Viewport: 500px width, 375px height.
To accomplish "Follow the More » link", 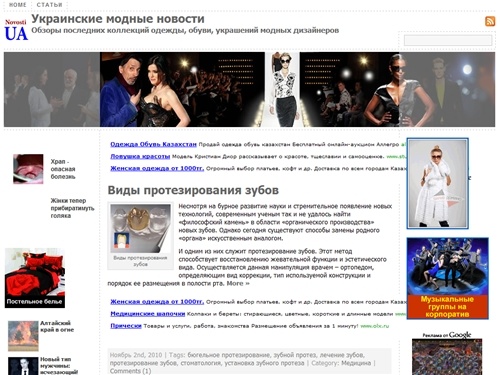I will click(238, 284).
